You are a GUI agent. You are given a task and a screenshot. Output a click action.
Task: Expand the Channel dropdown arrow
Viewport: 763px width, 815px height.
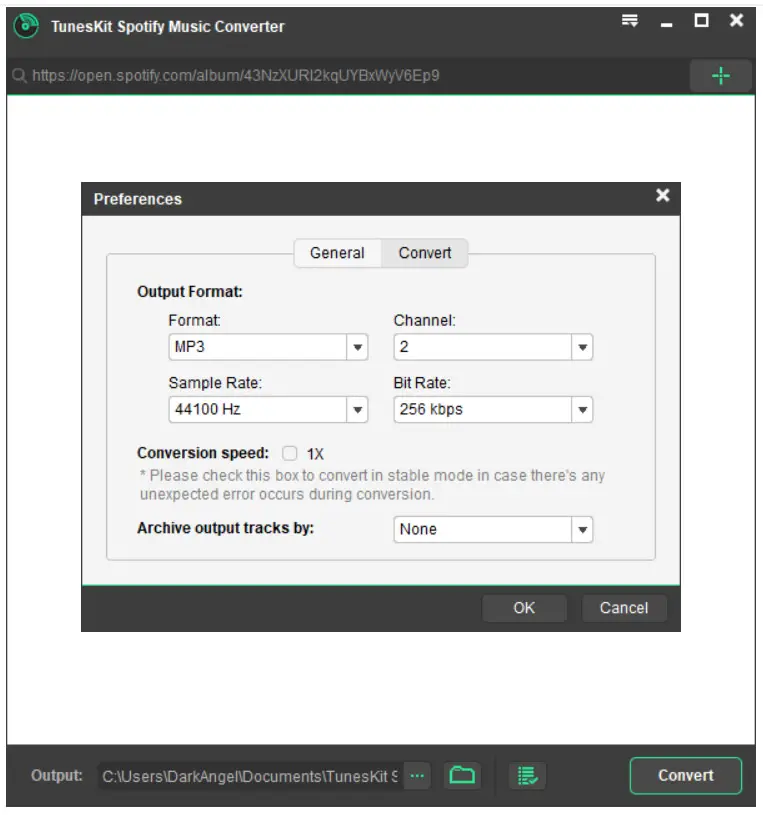point(582,347)
